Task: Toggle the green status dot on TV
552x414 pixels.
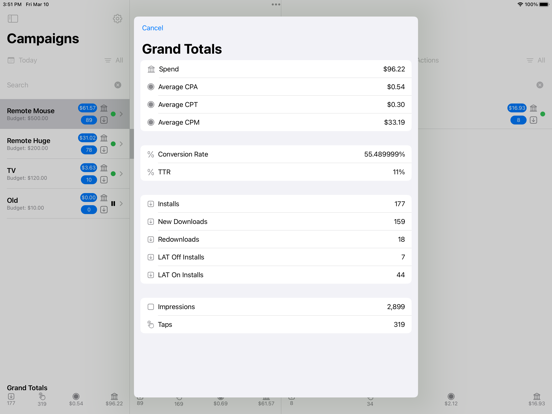Action: (x=113, y=174)
